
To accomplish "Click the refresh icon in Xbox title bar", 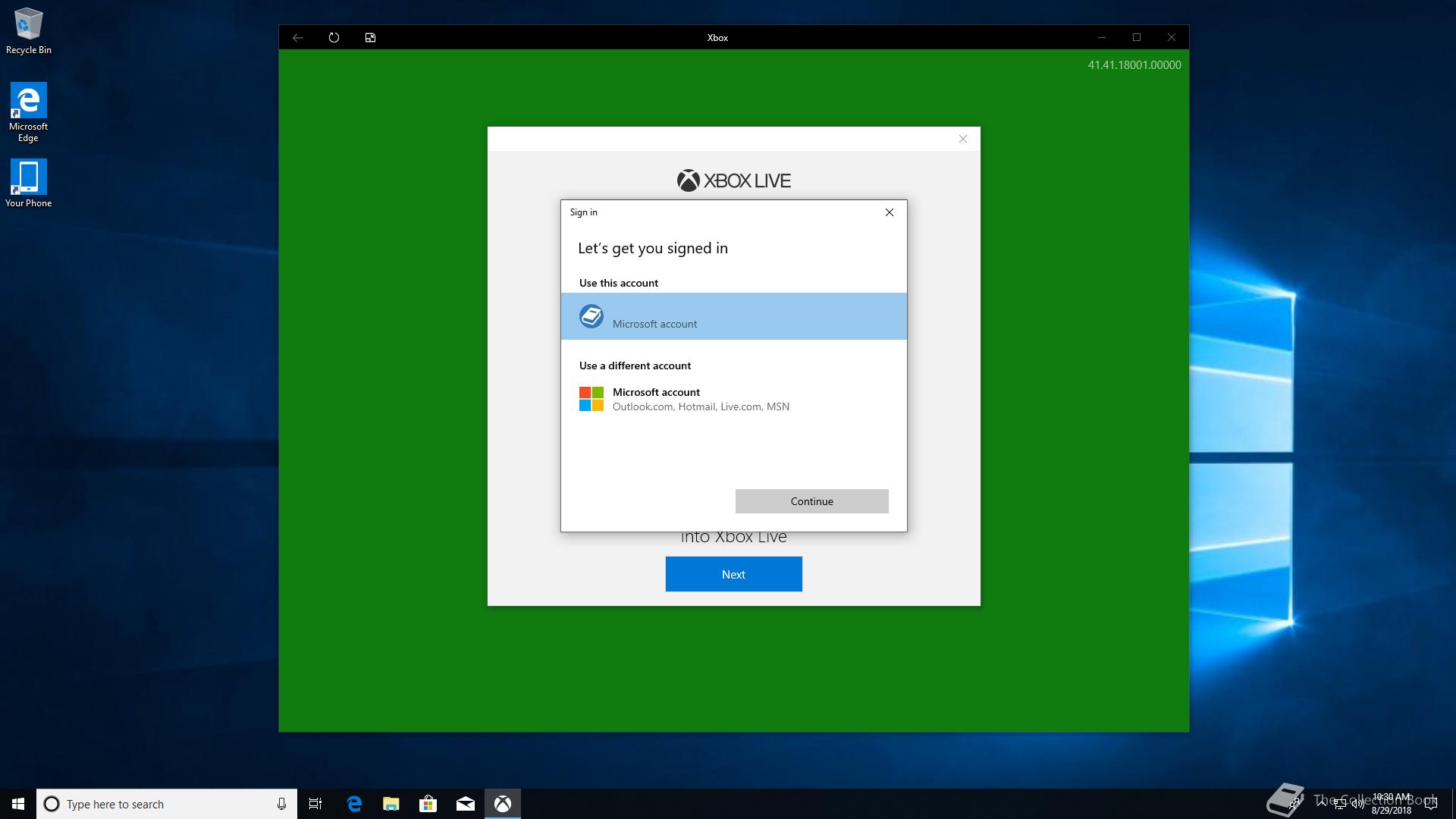I will 334,37.
